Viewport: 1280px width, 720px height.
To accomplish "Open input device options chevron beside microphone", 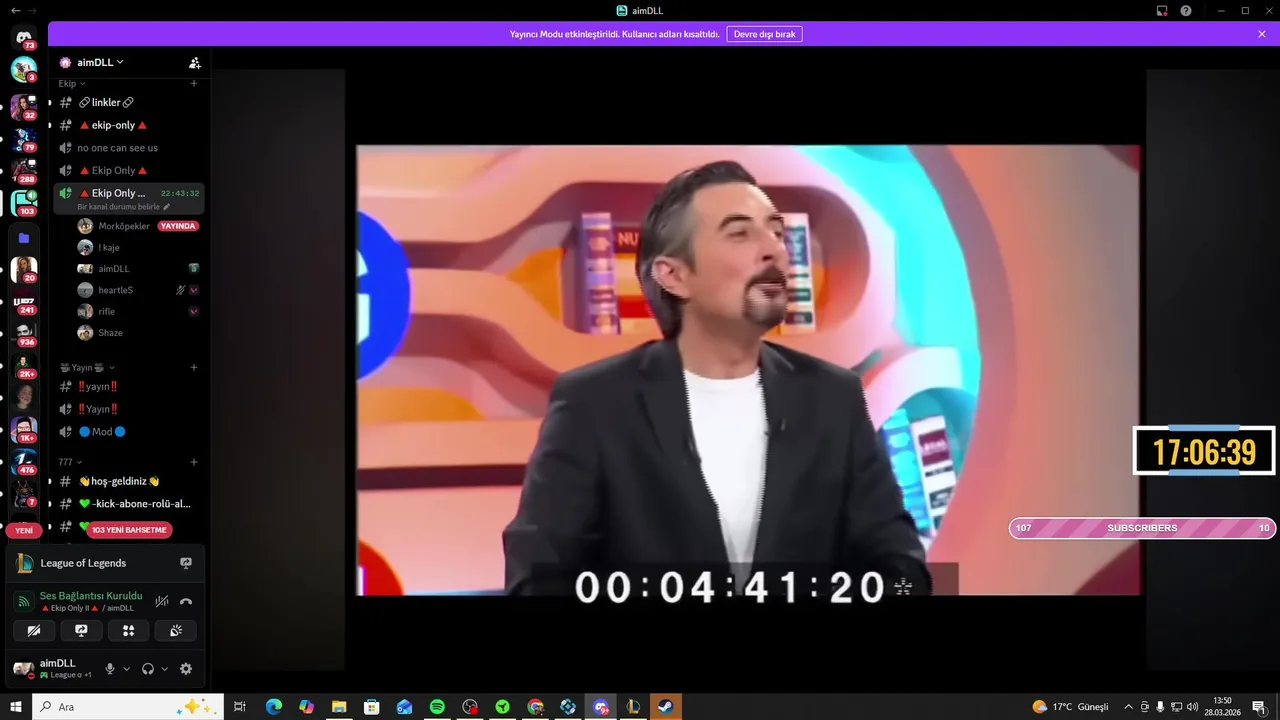I will coord(126,669).
